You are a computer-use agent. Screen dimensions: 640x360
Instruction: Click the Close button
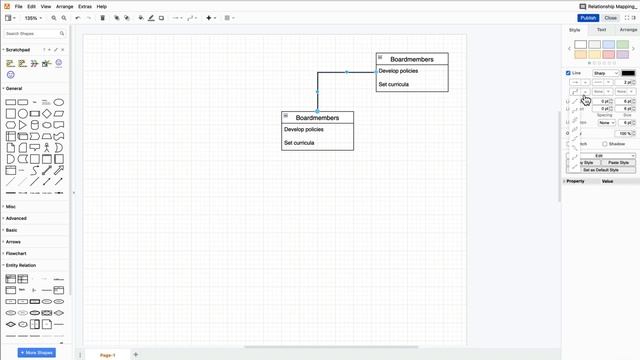(x=611, y=18)
